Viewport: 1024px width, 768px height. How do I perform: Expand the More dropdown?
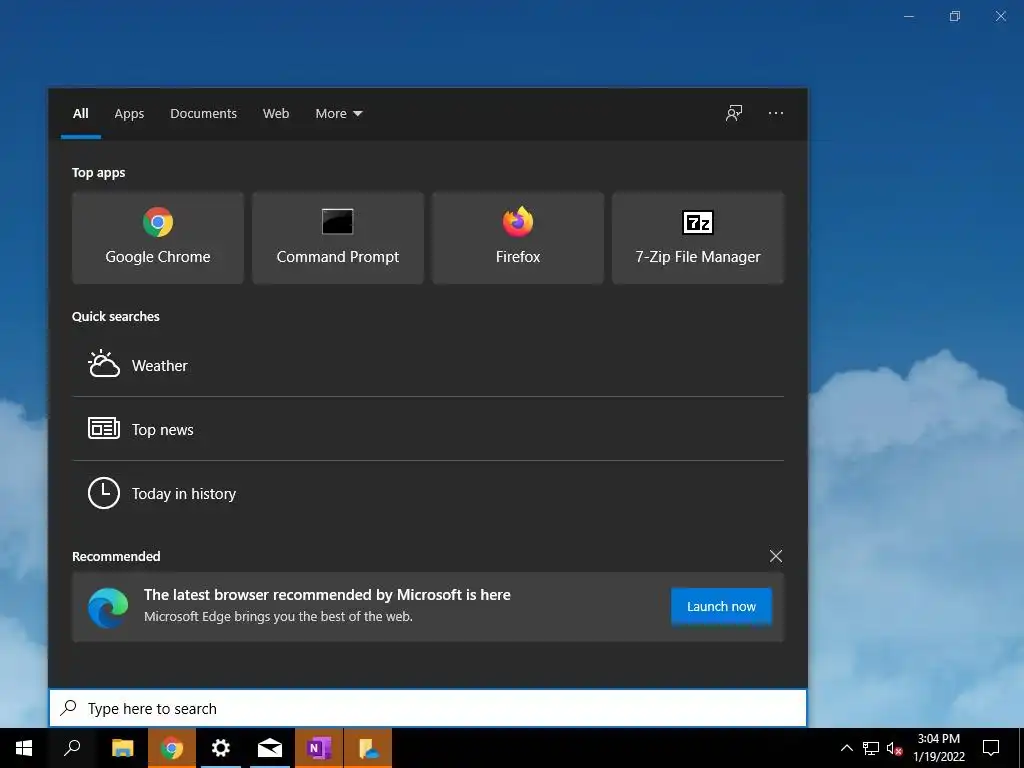coord(338,113)
